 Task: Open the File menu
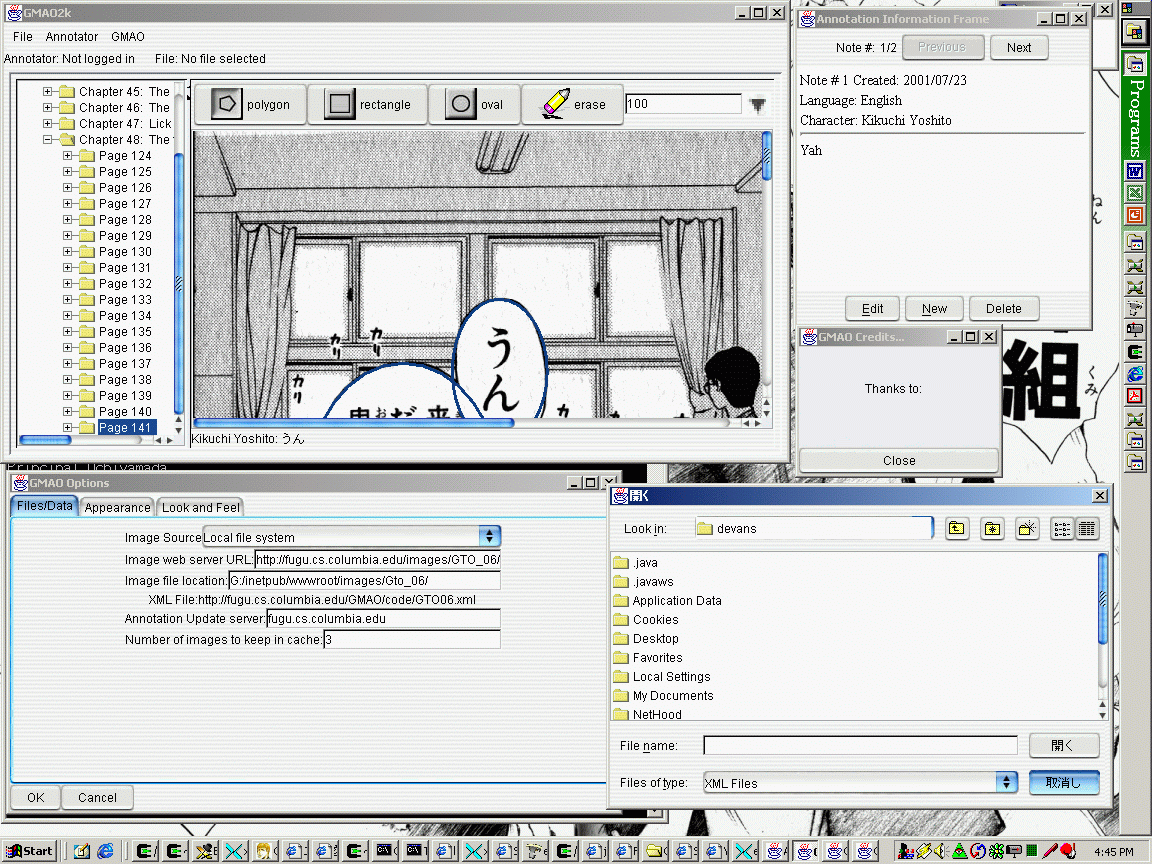23,37
